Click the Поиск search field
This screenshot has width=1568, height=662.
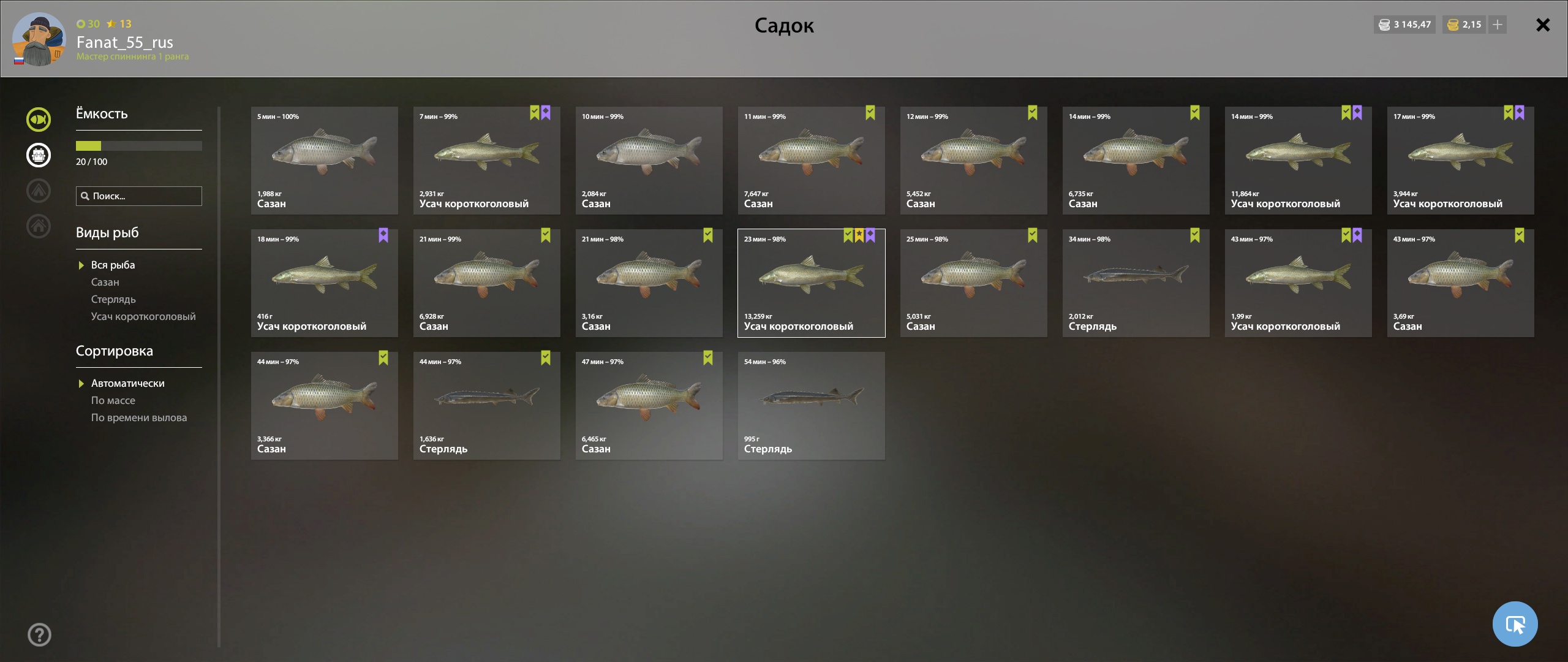click(139, 196)
